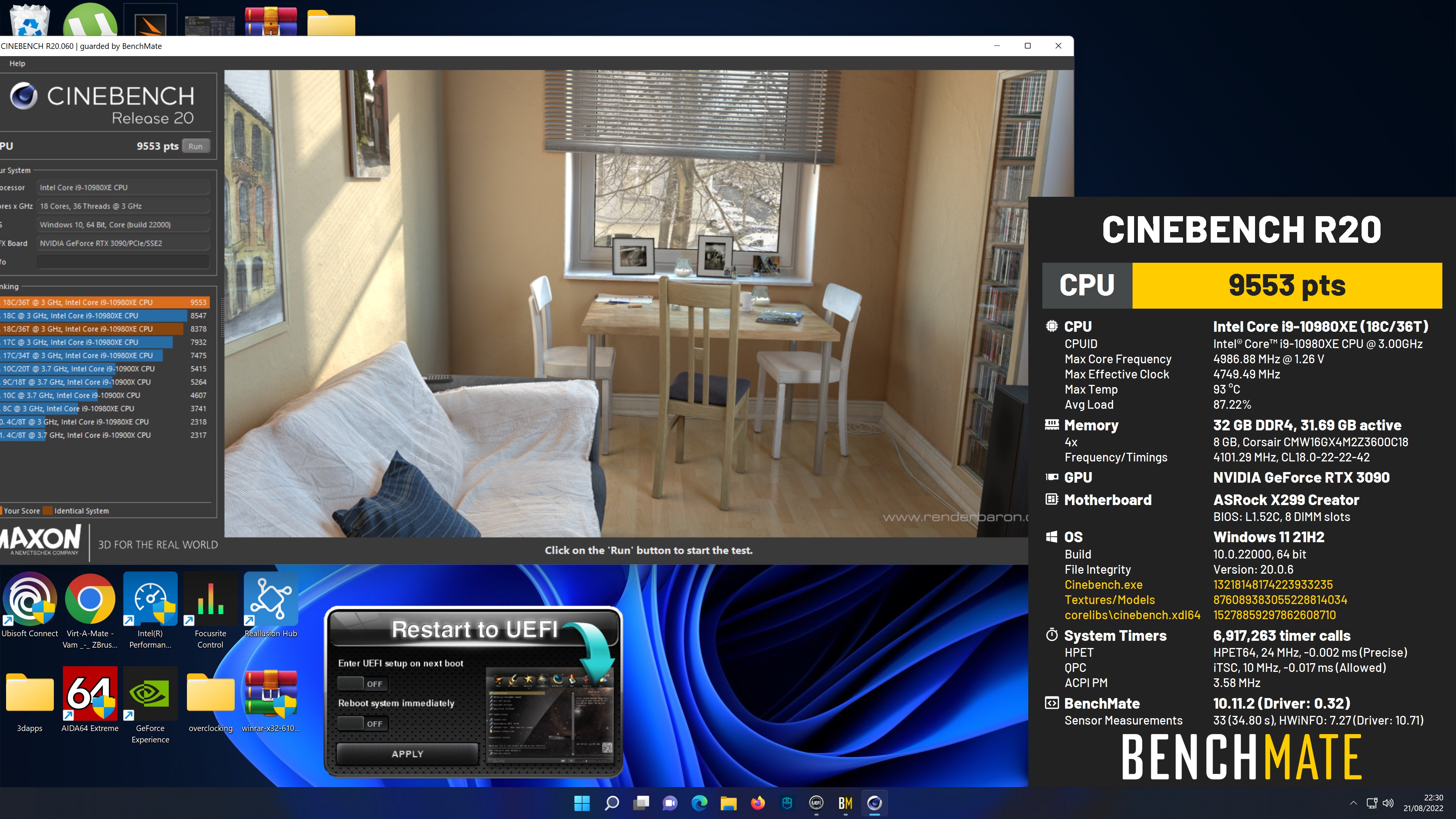
Task: Select ranking row with score 2318
Action: coord(105,422)
